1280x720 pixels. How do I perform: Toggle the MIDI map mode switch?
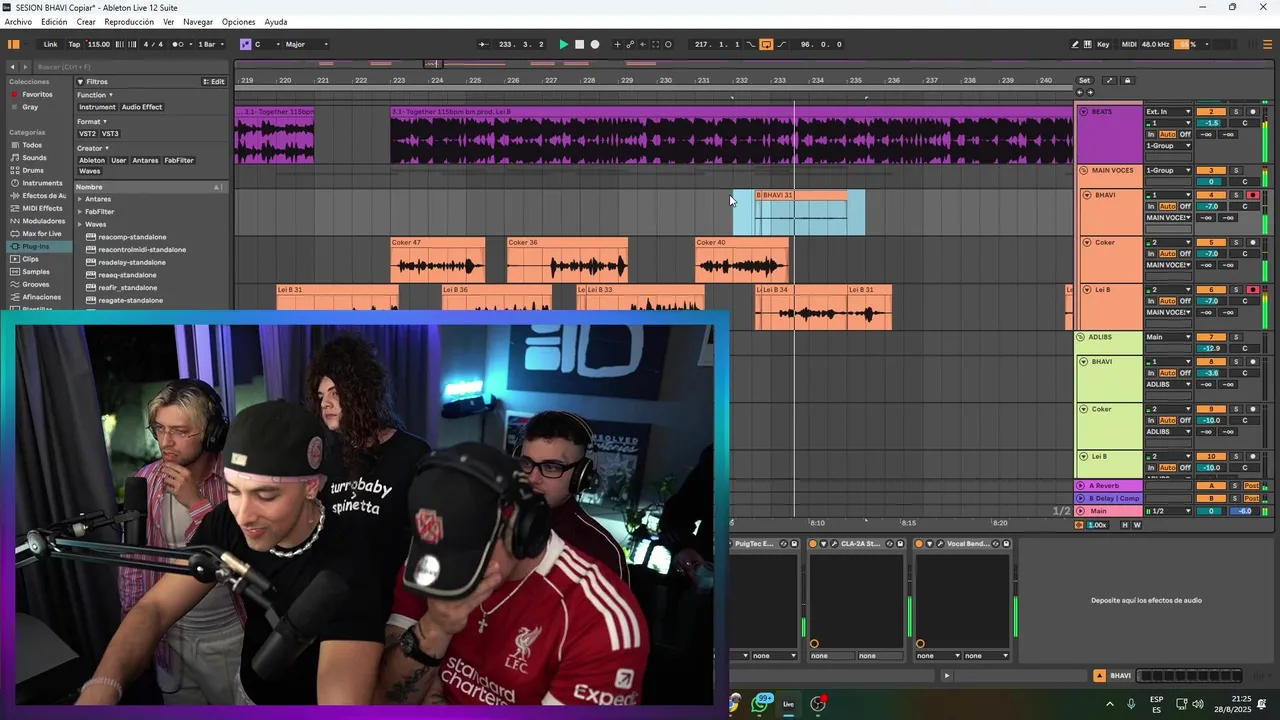pos(1129,44)
